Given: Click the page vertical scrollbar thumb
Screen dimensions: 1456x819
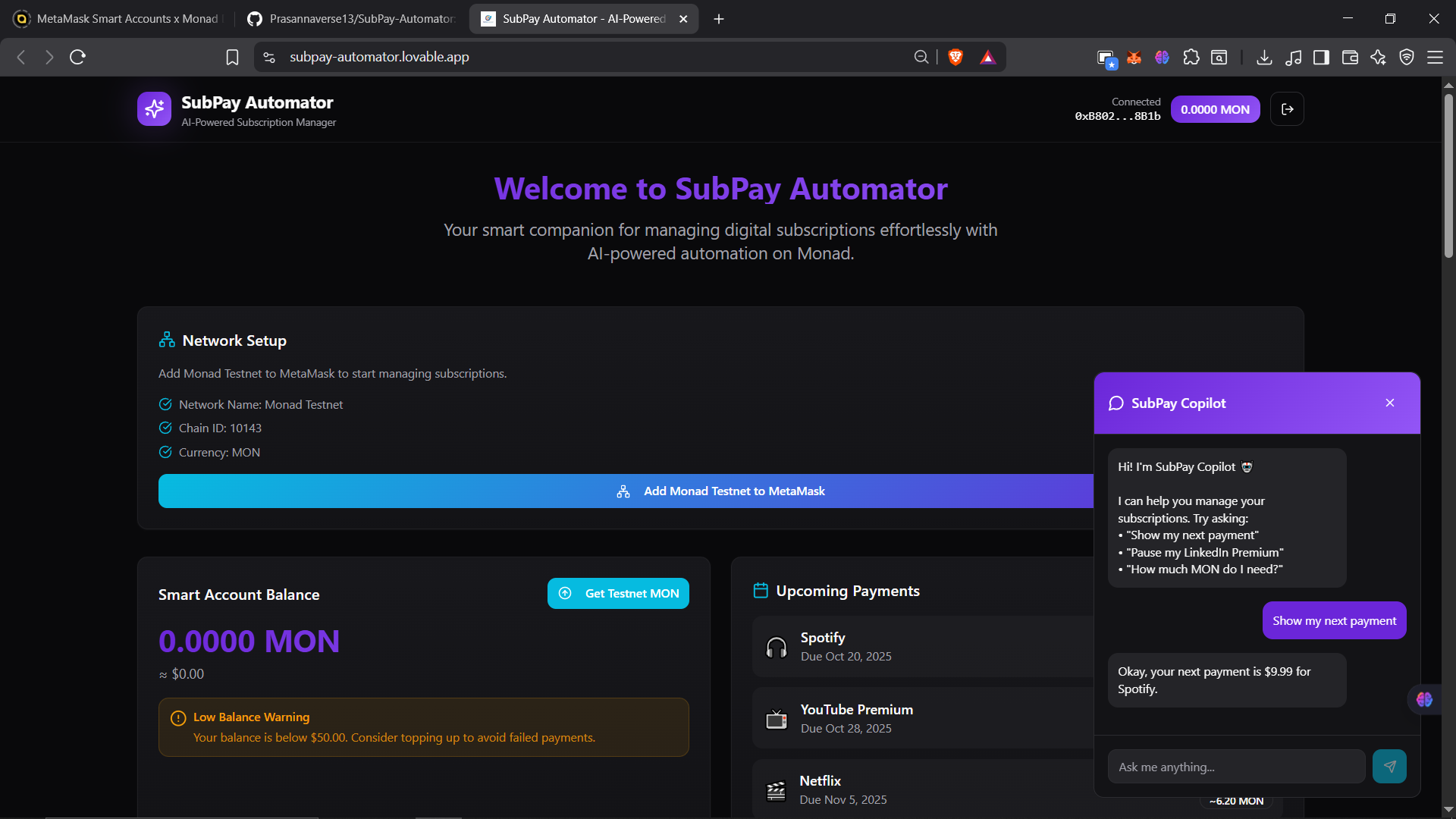Looking at the screenshot, I should tap(1448, 174).
